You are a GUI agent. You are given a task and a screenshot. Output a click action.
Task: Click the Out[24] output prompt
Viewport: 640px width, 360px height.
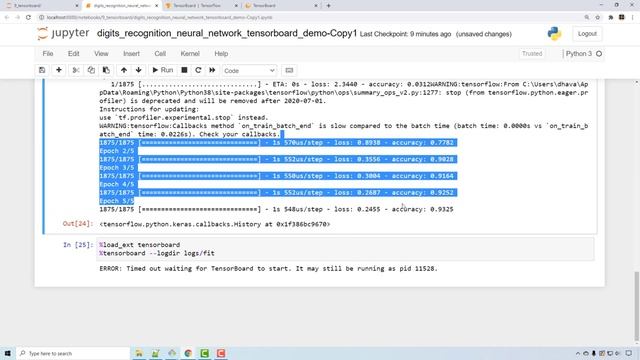(x=78, y=224)
